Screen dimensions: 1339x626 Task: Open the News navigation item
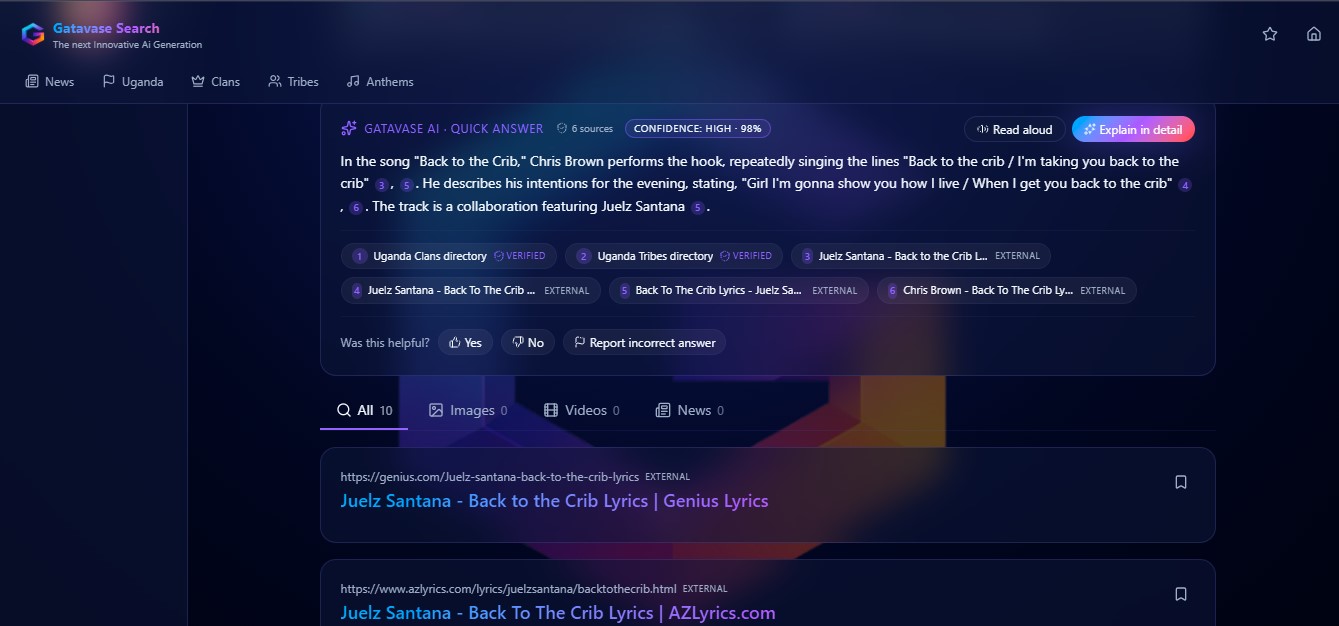[x=49, y=82]
